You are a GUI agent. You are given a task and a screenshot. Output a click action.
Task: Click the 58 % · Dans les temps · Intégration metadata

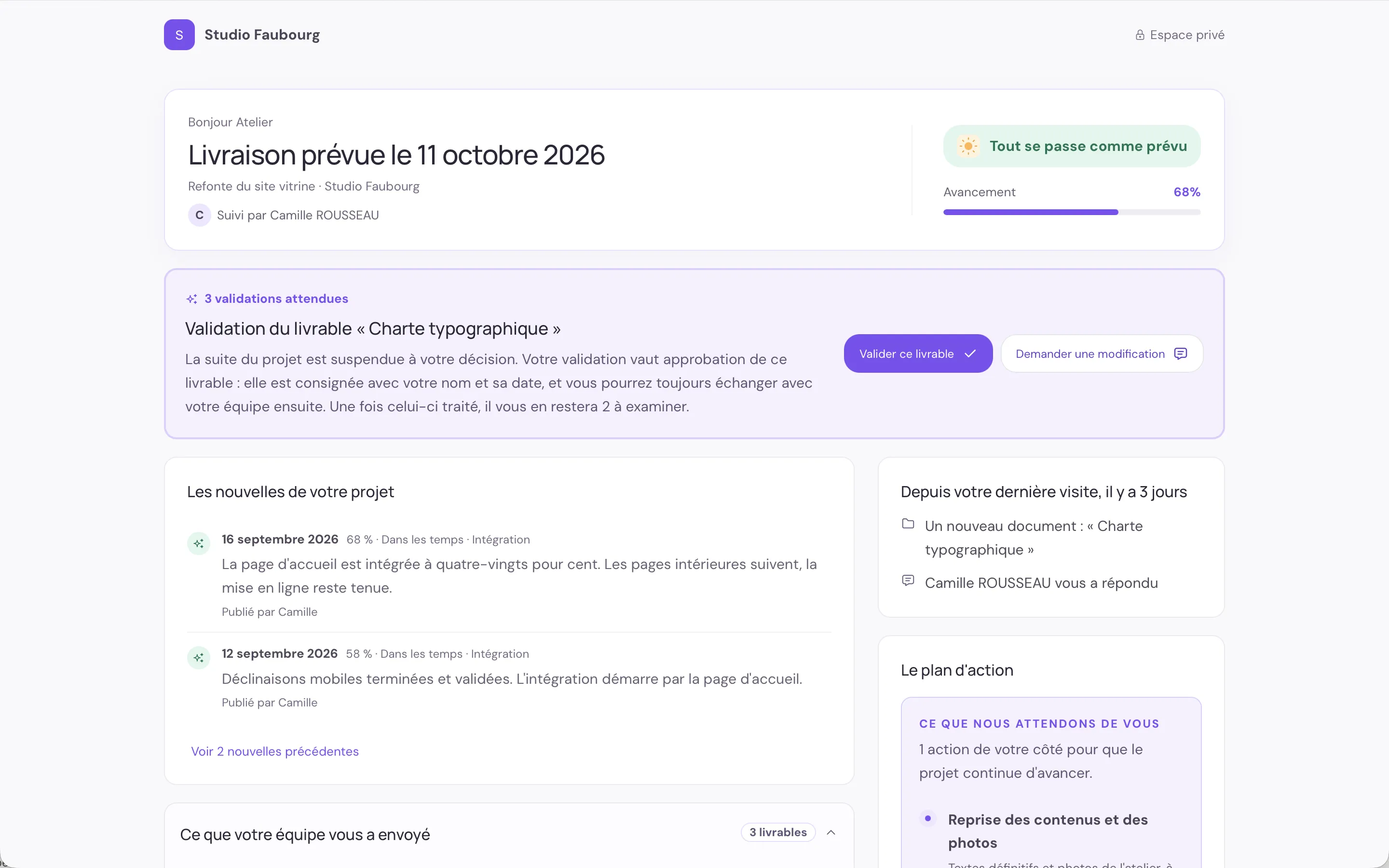437,654
